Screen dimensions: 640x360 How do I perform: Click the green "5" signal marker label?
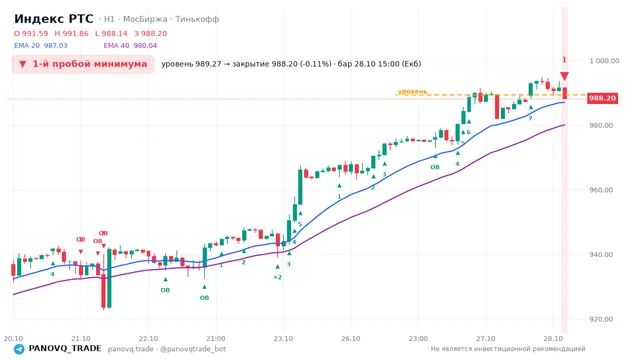click(x=300, y=224)
